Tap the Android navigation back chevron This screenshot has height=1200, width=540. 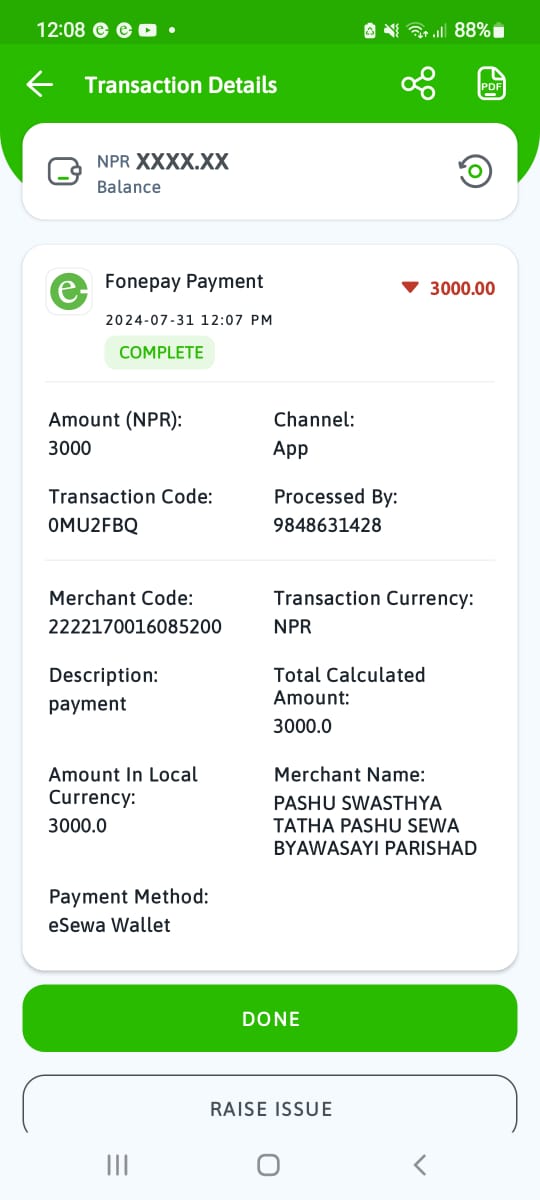pos(420,1164)
